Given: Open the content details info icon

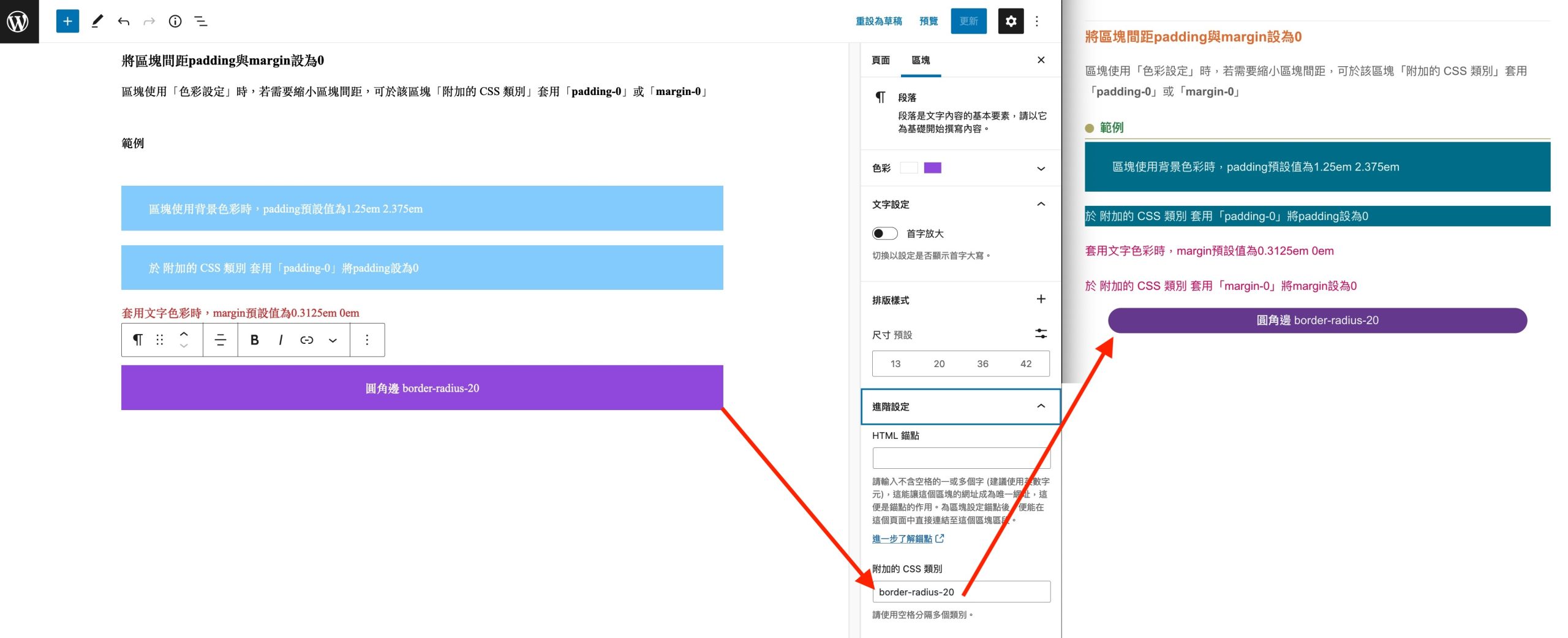Looking at the screenshot, I should tap(175, 21).
